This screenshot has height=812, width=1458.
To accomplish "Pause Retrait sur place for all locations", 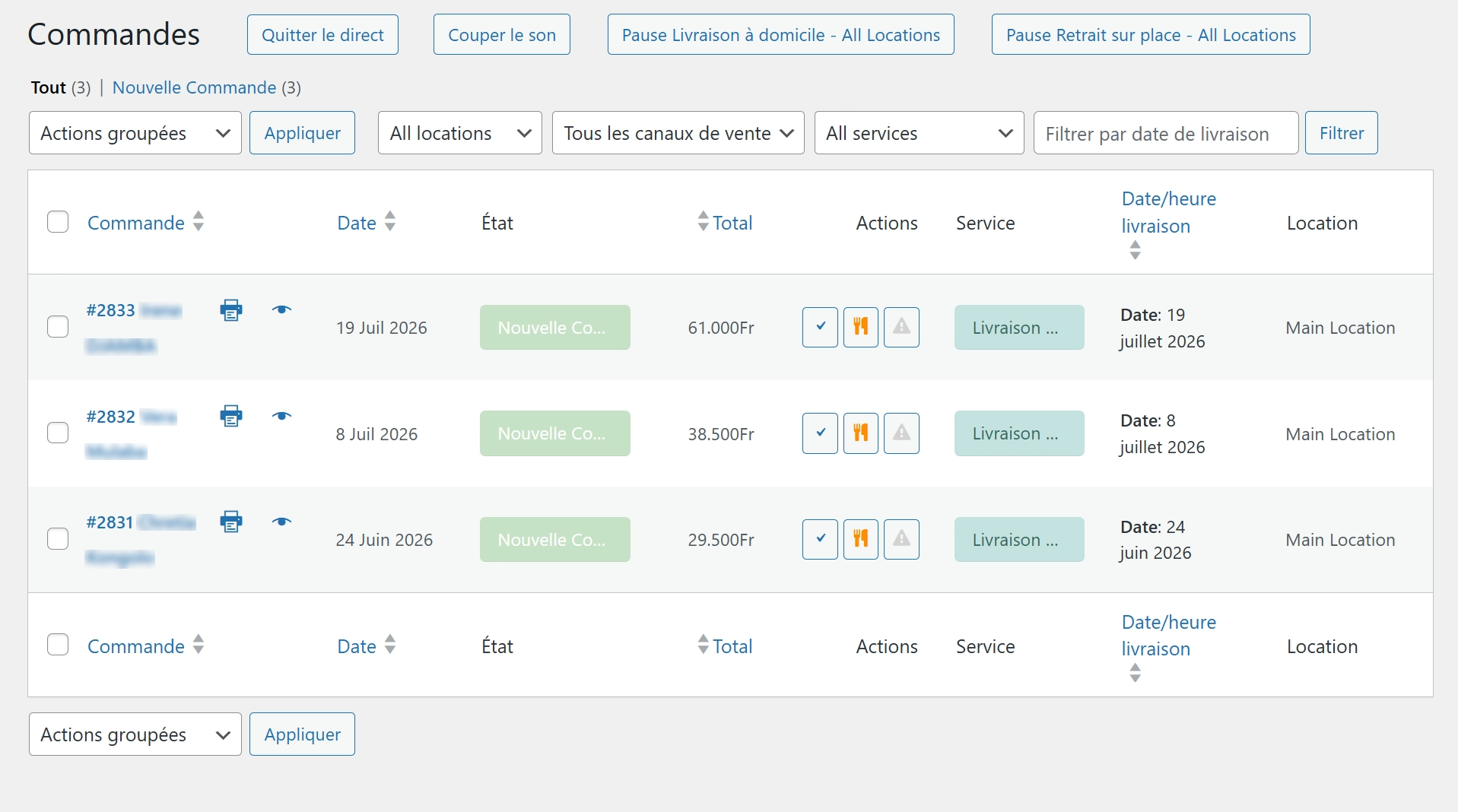I will pos(1151,35).
